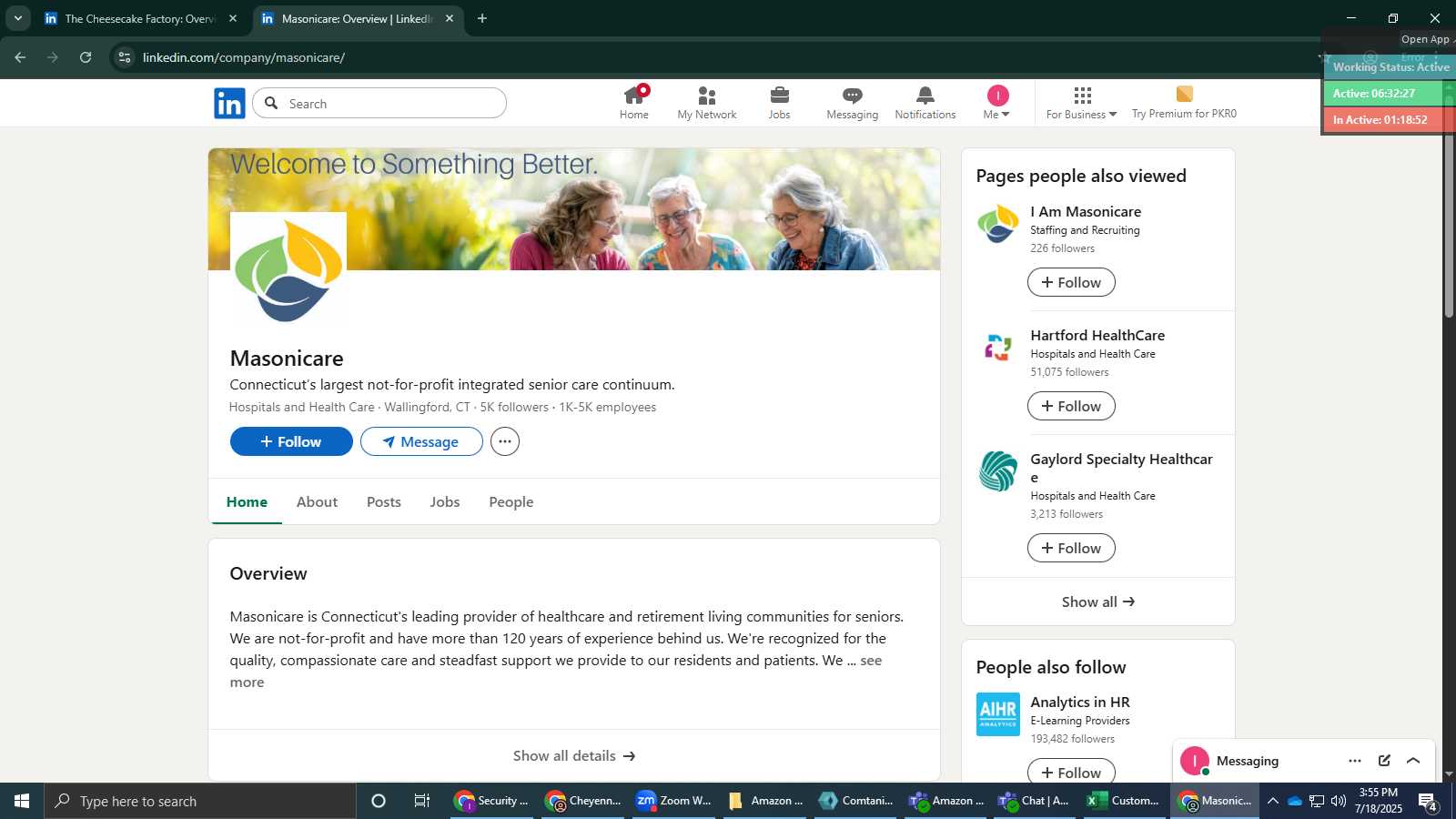This screenshot has width=1456, height=819.
Task: Go back in browser
Action: [20, 57]
